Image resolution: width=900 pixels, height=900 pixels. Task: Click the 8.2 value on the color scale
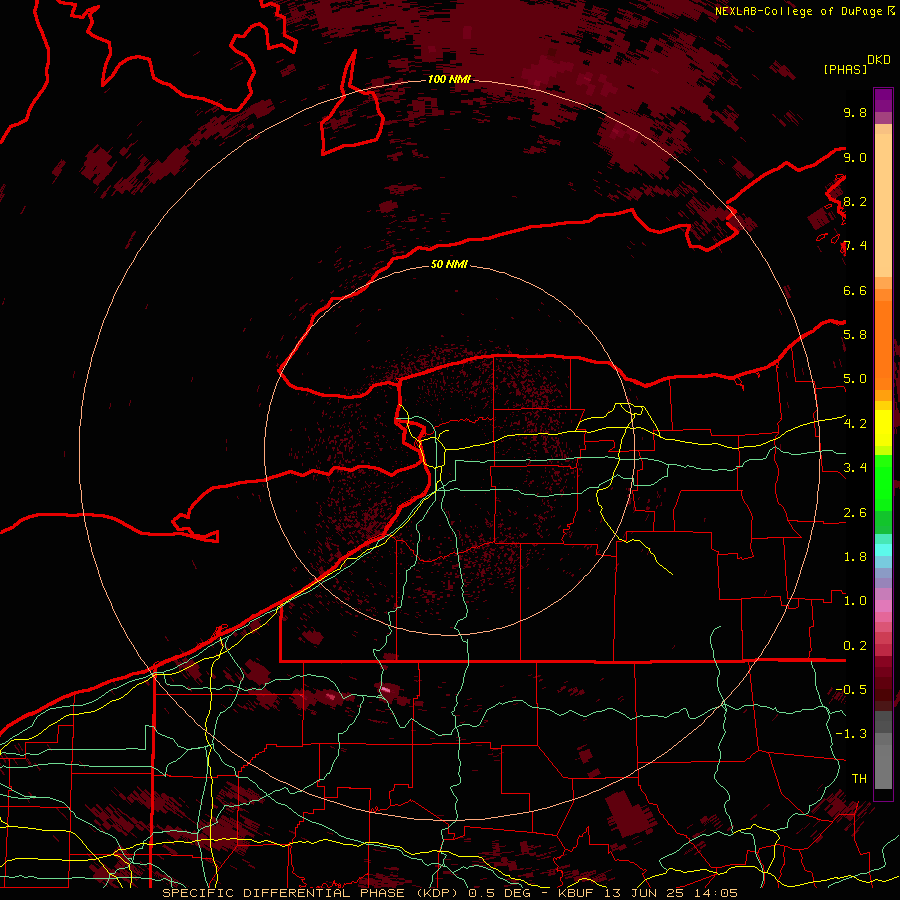(855, 201)
